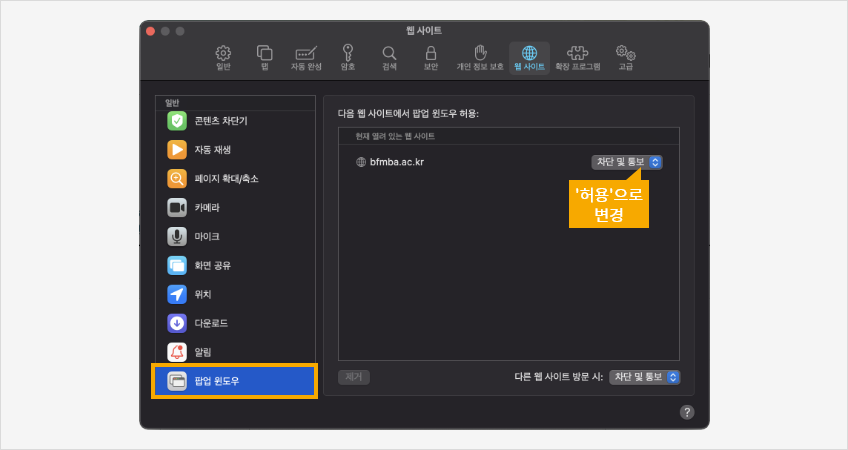Select the Search (검색) magnifier icon
This screenshot has width=848, height=450.
(388, 58)
